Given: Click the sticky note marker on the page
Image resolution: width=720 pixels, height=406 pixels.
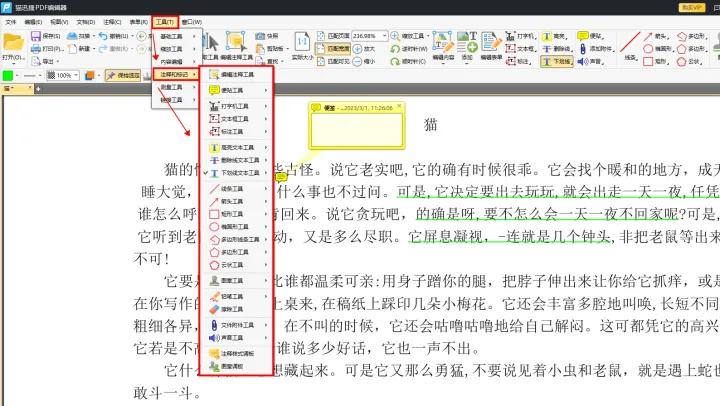Looking at the screenshot, I should (x=281, y=176).
